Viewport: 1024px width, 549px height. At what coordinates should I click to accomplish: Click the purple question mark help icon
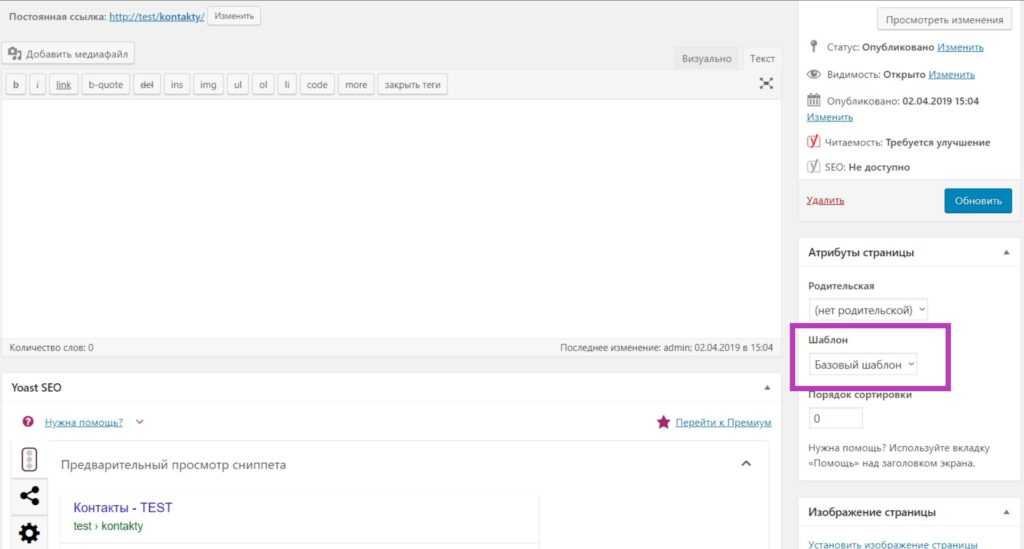coord(28,422)
